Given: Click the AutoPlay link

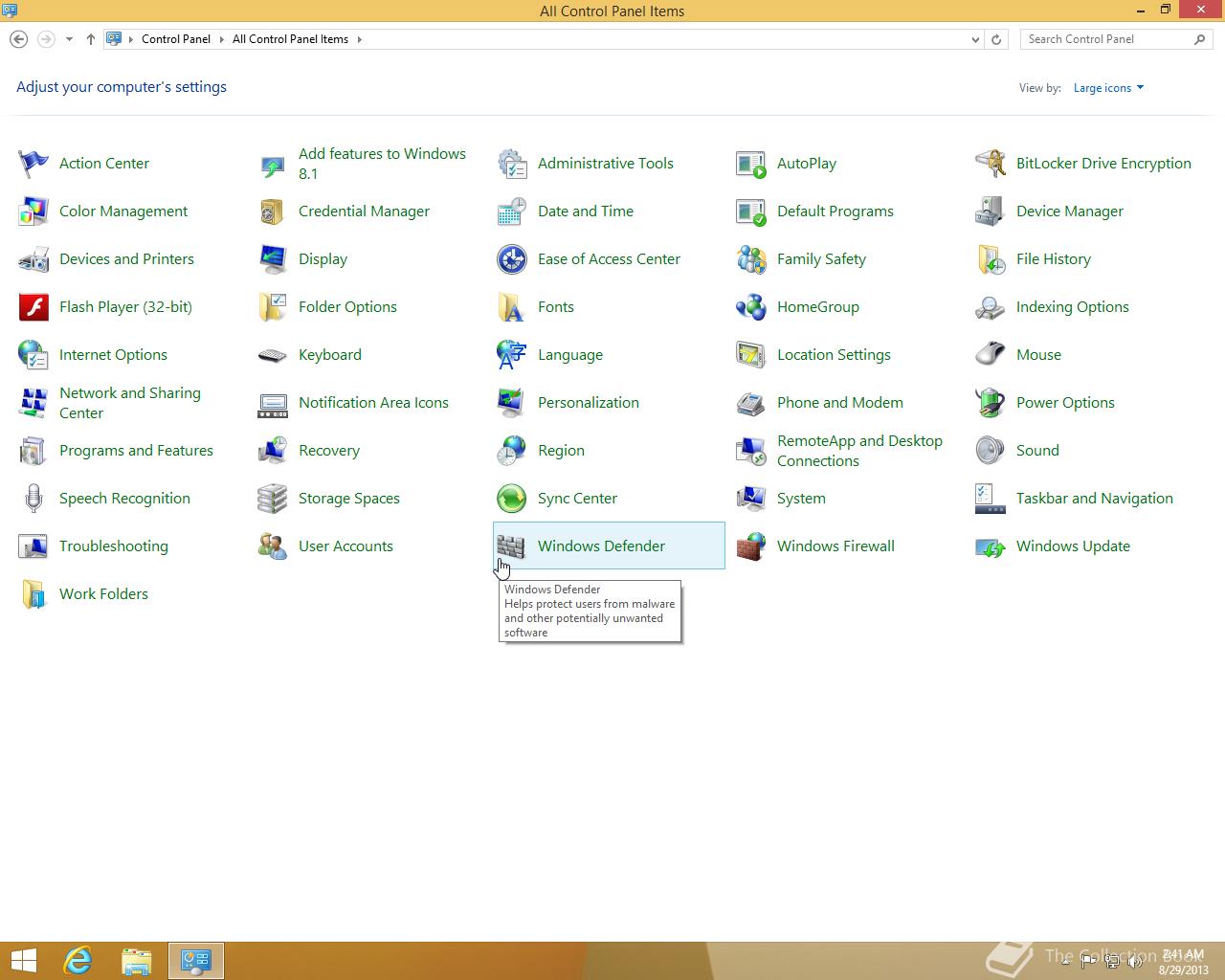Looking at the screenshot, I should point(807,164).
